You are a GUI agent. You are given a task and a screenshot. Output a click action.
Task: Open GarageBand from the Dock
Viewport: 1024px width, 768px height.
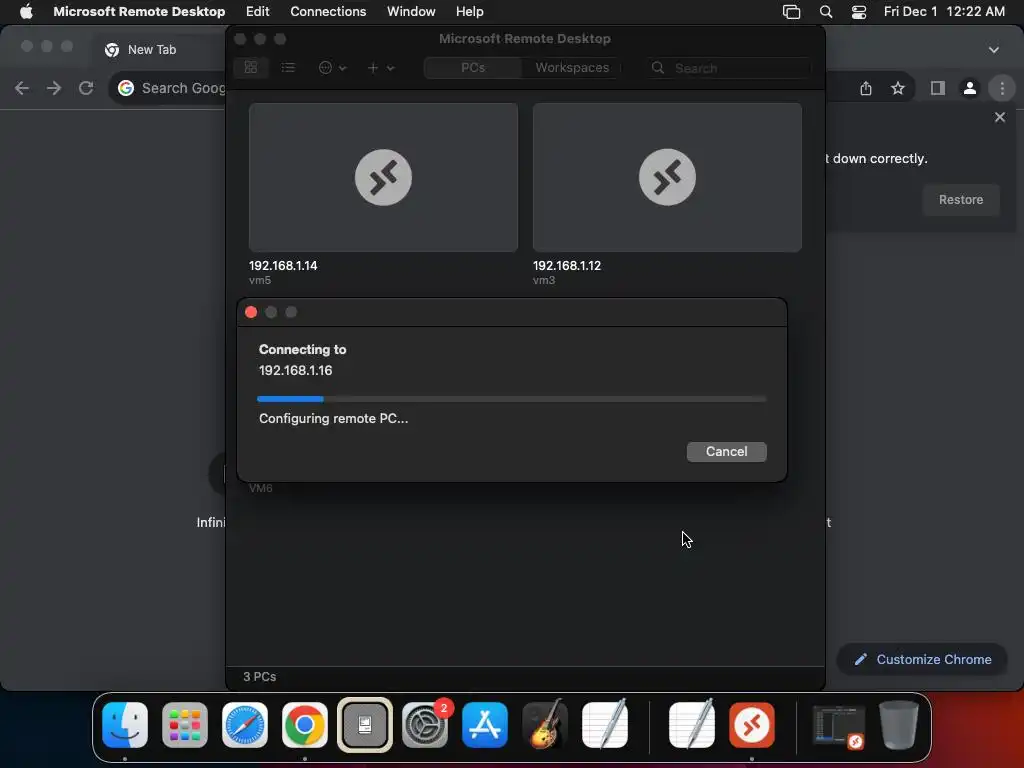click(545, 724)
